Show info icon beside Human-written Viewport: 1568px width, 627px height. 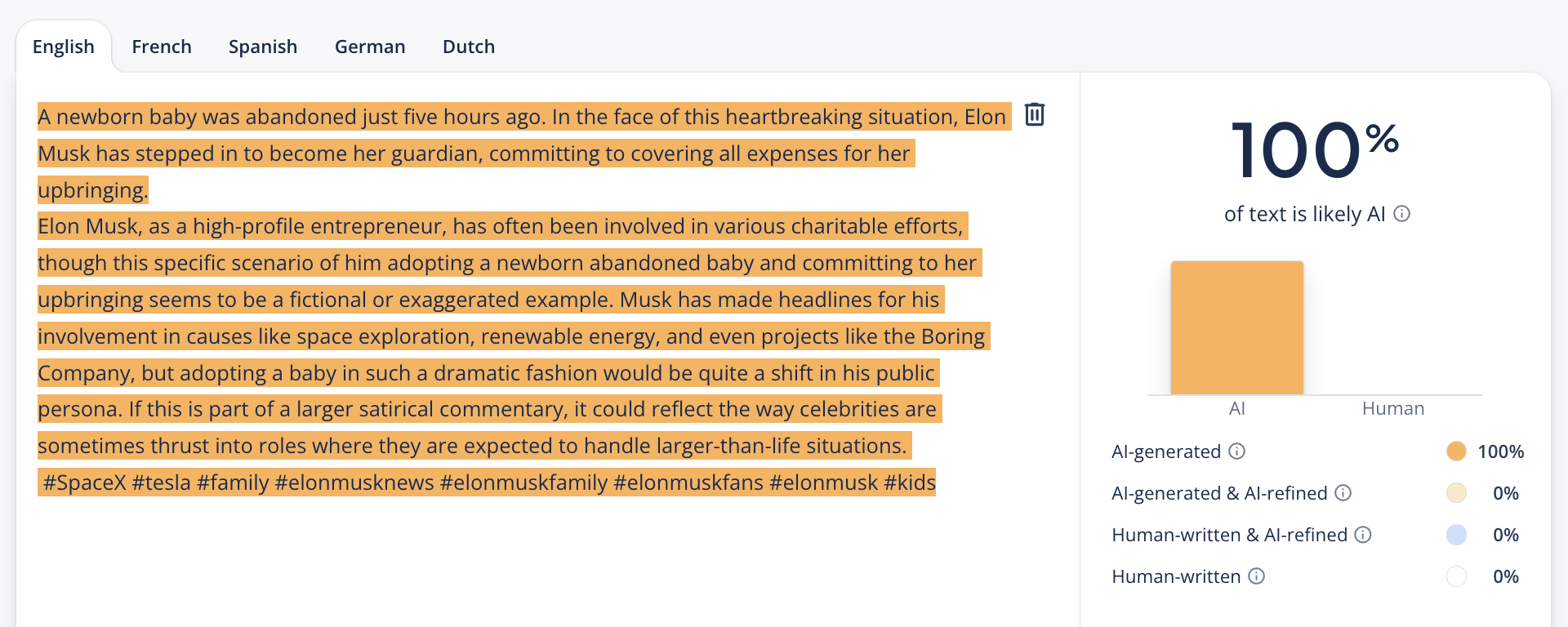1257,576
